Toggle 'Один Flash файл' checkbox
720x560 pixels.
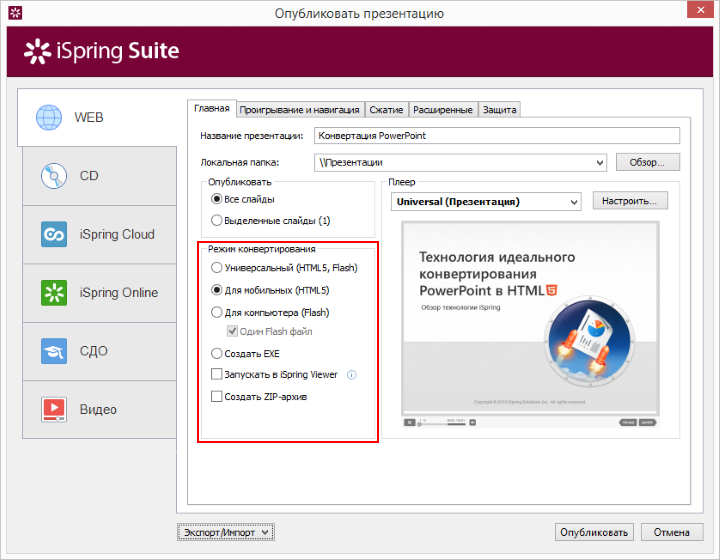click(232, 331)
